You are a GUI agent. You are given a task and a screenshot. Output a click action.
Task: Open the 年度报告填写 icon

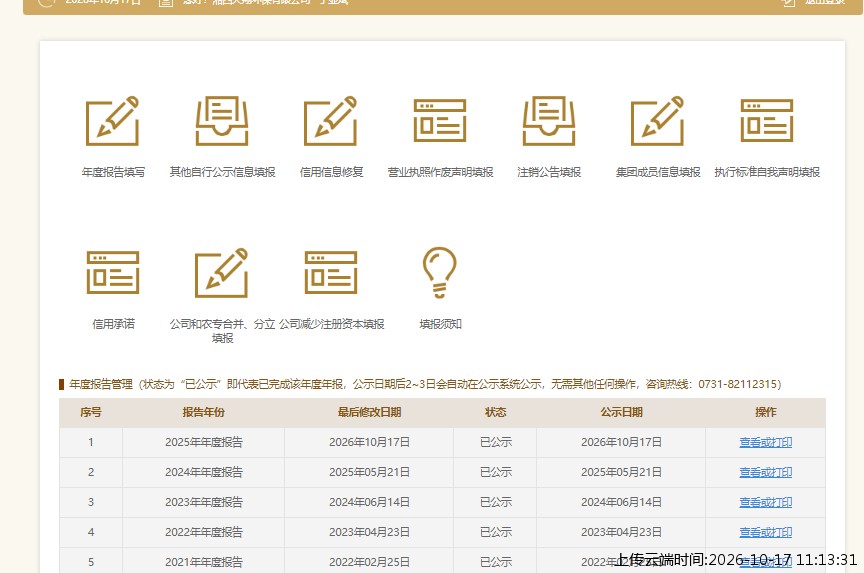pyautogui.click(x=112, y=121)
